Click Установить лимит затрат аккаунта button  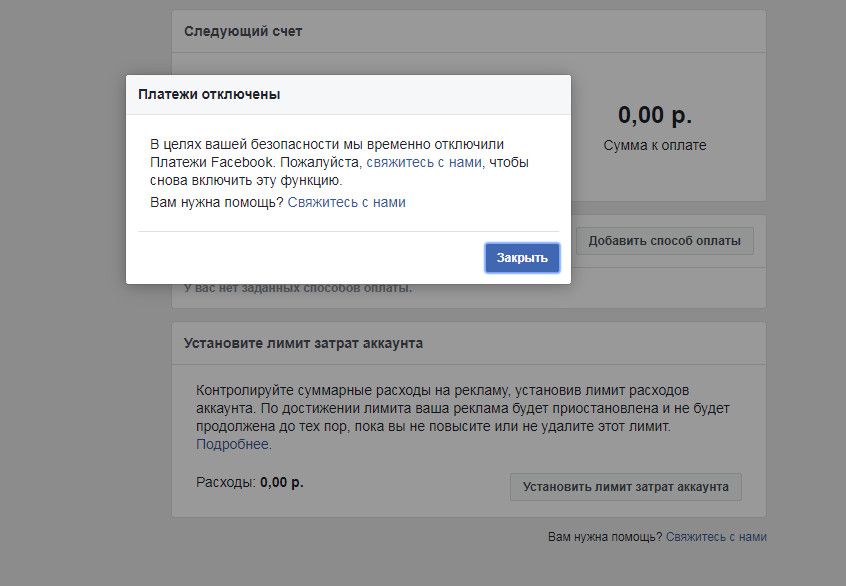coord(626,487)
